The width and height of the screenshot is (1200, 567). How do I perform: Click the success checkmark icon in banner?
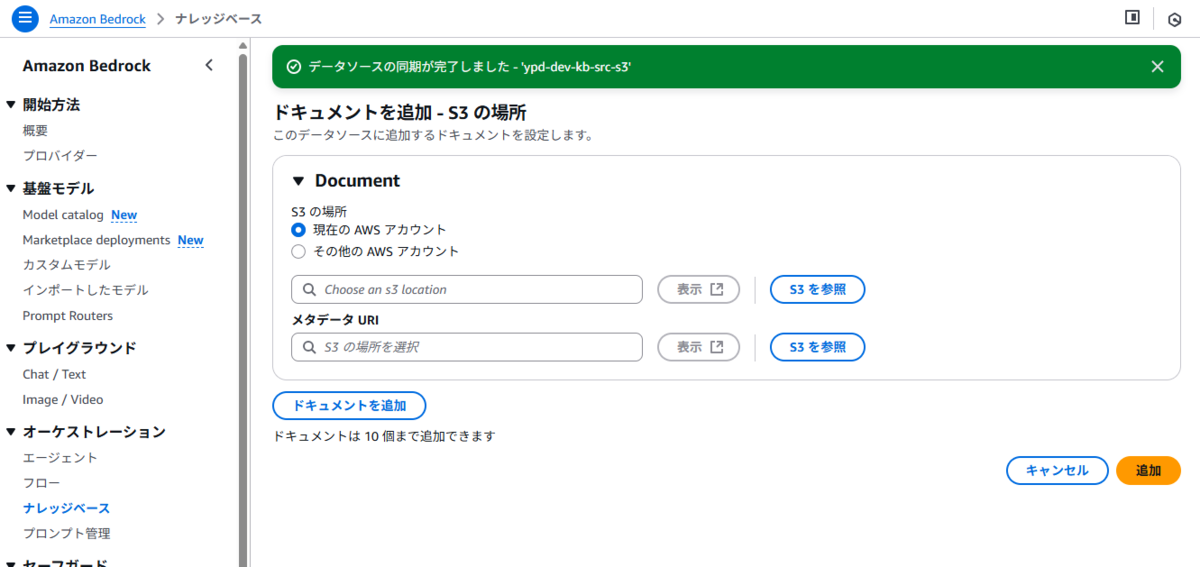coord(294,67)
